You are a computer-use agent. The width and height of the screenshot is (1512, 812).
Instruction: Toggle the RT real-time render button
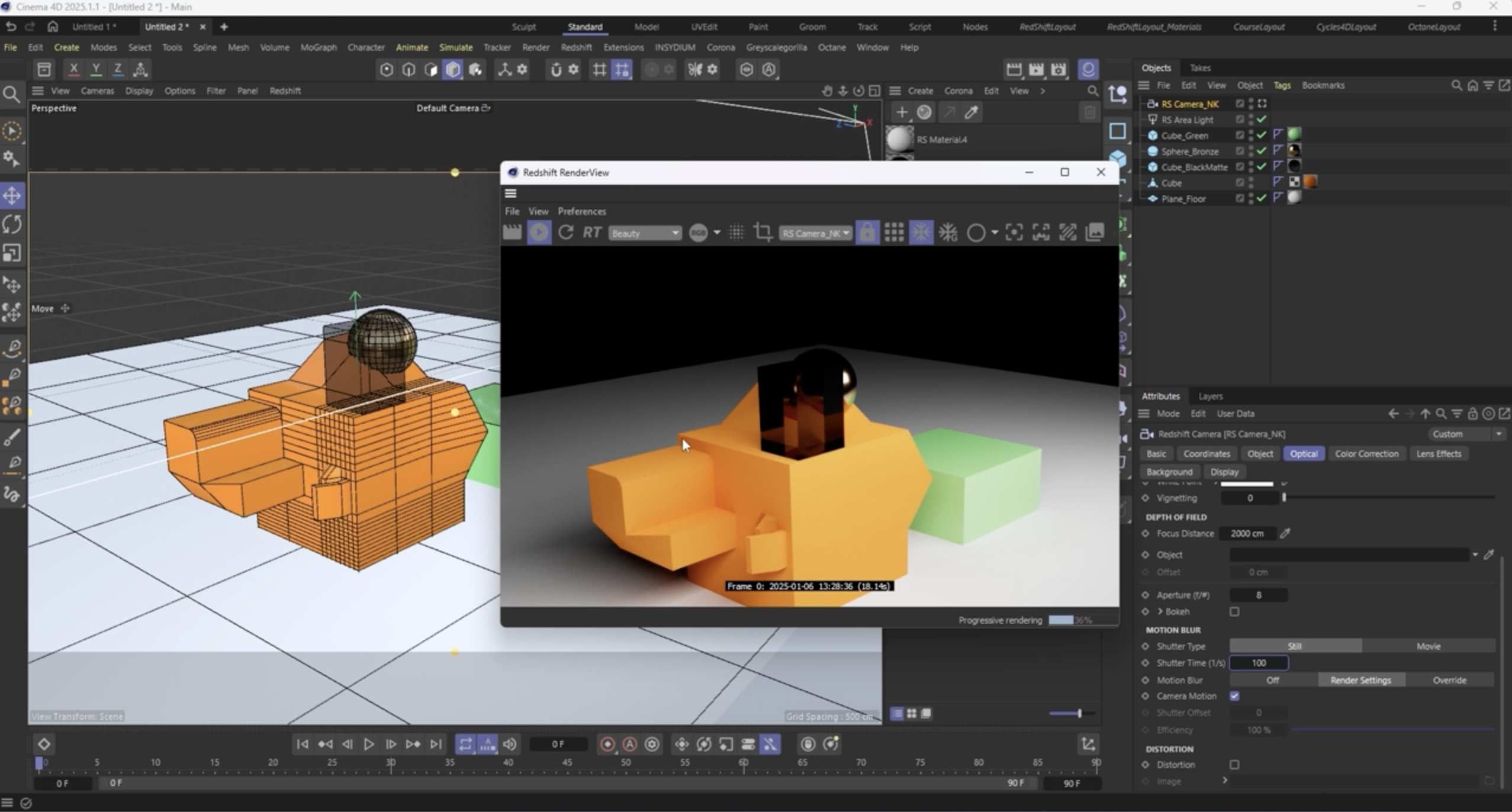592,233
